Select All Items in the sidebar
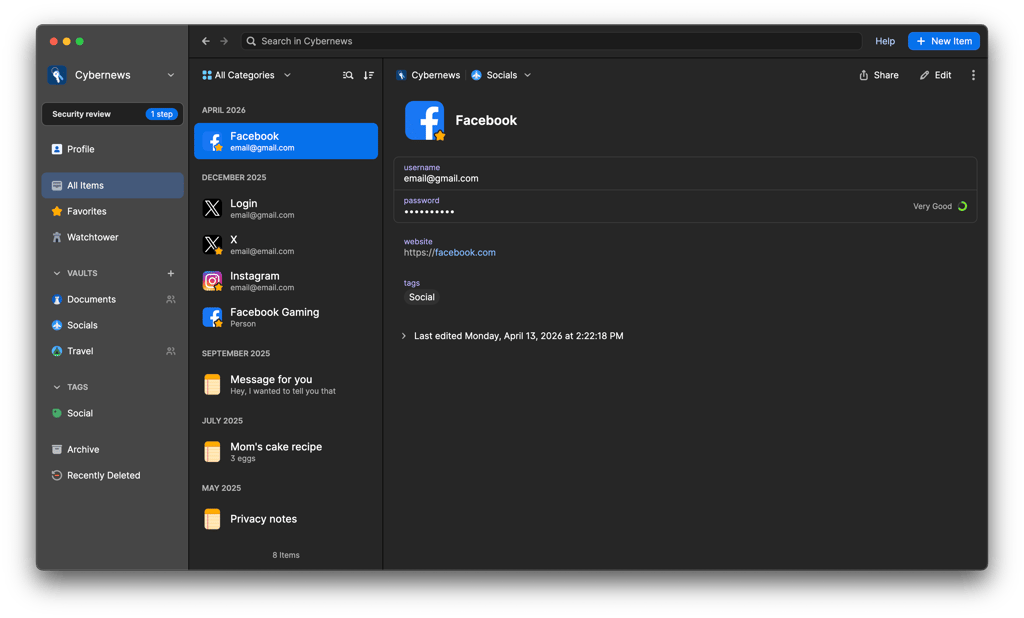This screenshot has height=618, width=1024. tap(112, 186)
